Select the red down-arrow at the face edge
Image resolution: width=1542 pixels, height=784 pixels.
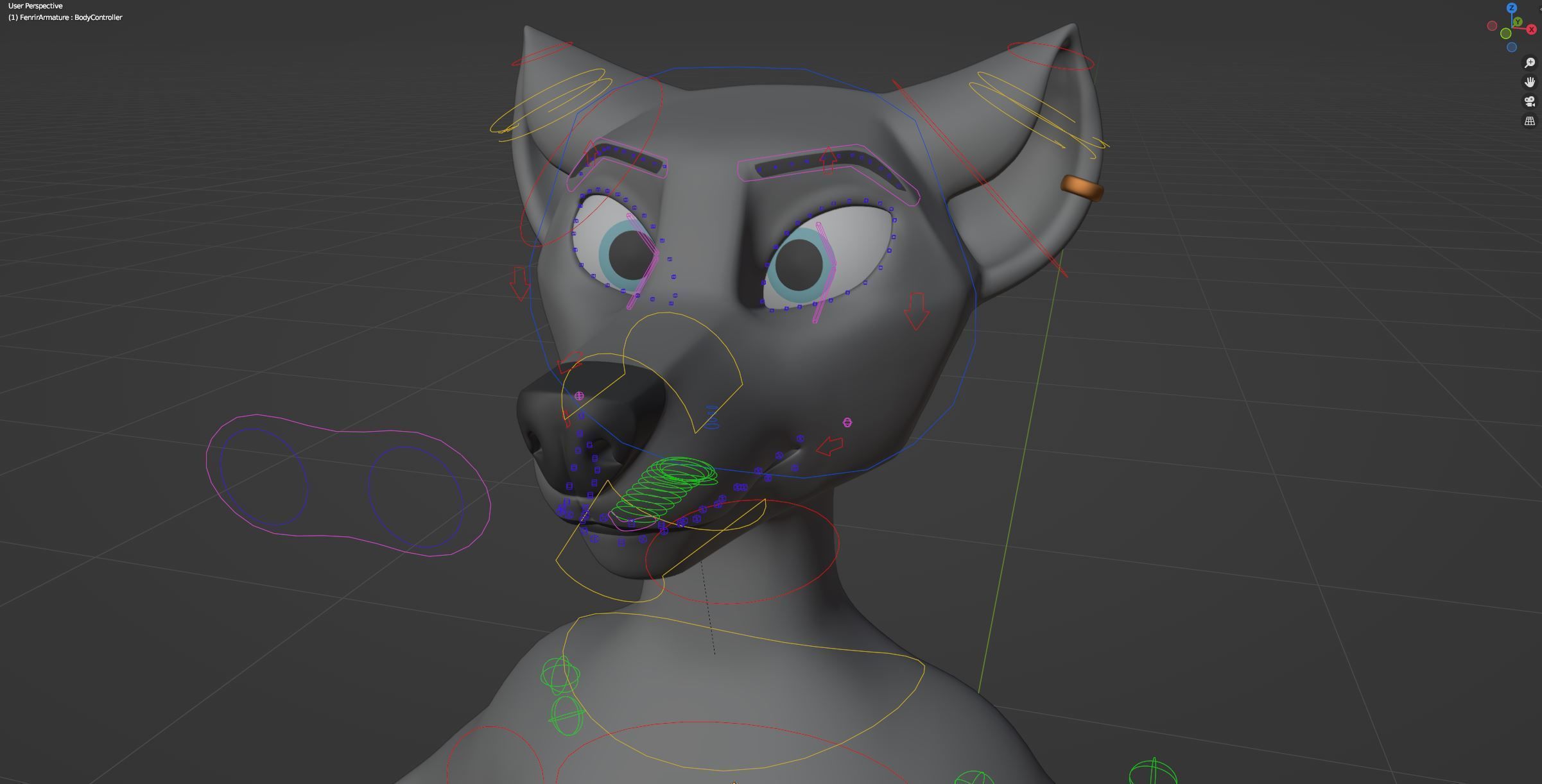click(x=519, y=284)
